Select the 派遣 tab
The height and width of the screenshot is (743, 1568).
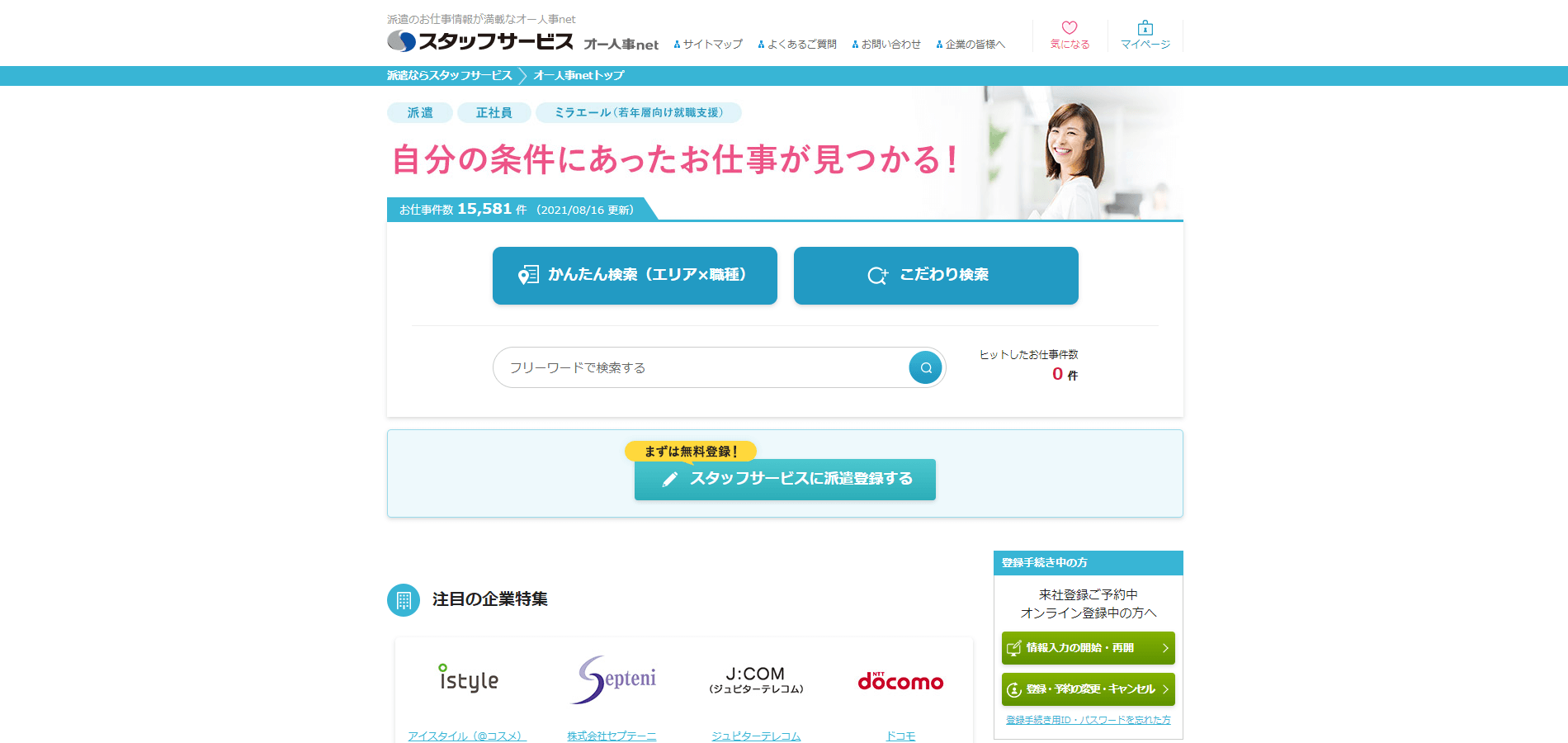(x=420, y=112)
